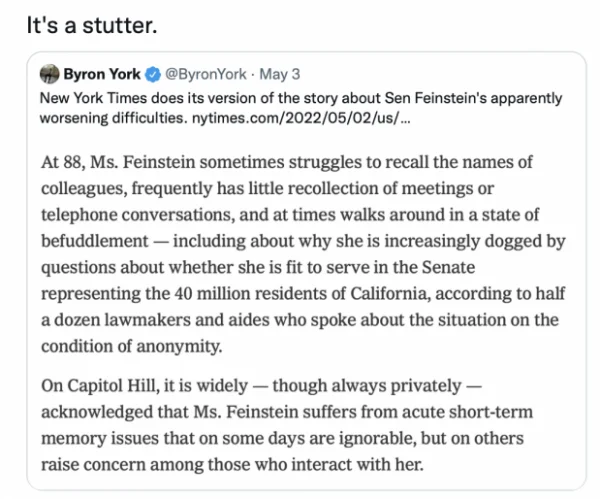Image resolution: width=600 pixels, height=499 pixels.
Task: Click the truncated link ellipsis
Action: click(404, 120)
